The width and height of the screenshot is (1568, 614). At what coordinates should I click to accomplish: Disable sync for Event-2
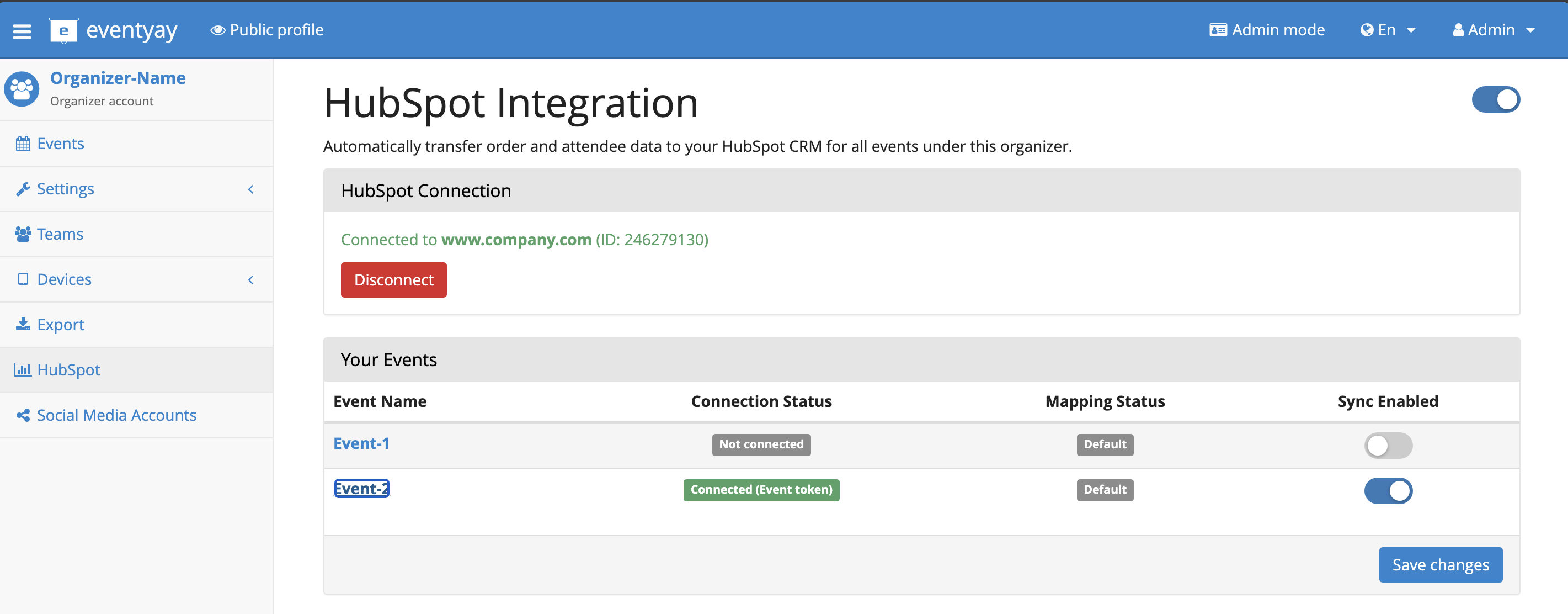click(x=1388, y=491)
